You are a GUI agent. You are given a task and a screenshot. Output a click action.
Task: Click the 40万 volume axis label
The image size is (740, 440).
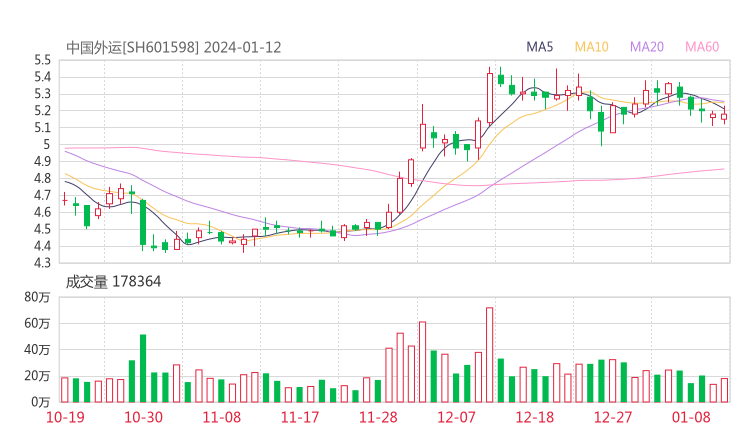[x=37, y=349]
